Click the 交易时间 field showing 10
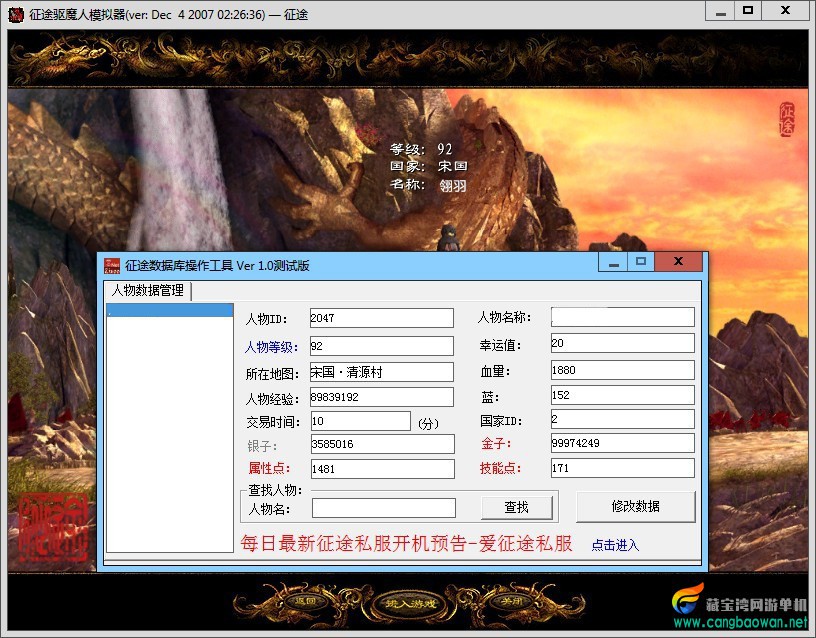 tap(361, 421)
